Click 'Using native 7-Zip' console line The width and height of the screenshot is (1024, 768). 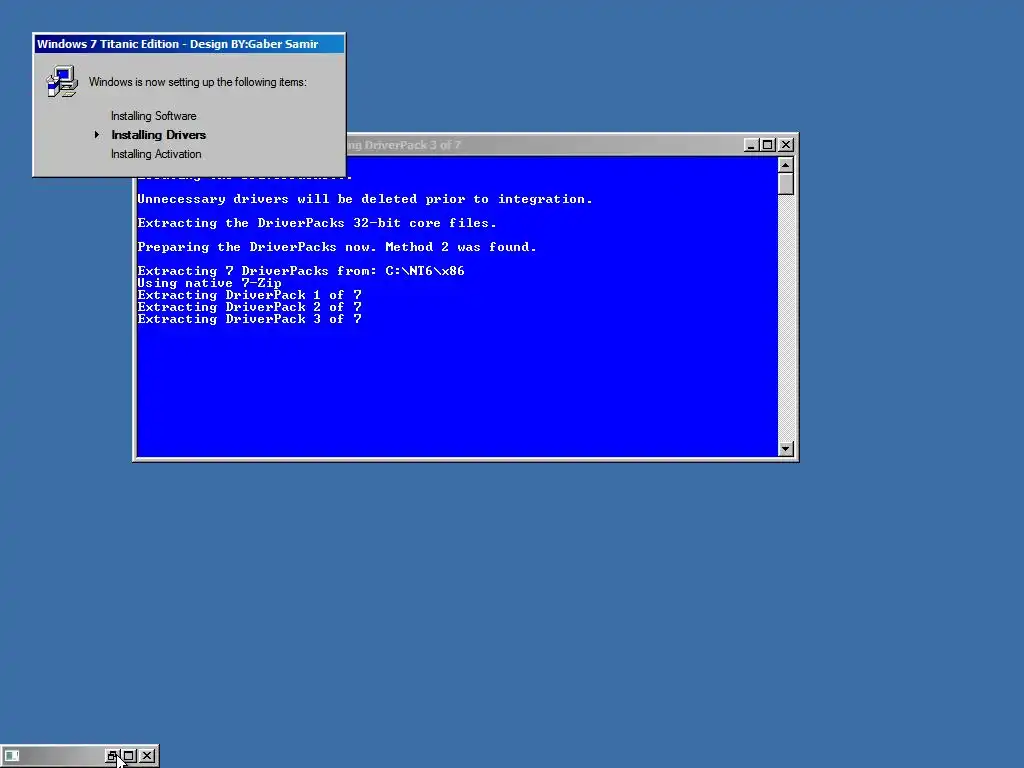210,283
